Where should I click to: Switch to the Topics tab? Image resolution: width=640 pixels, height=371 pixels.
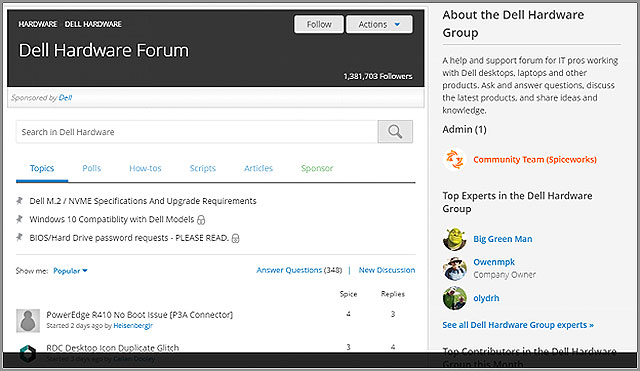[42, 168]
